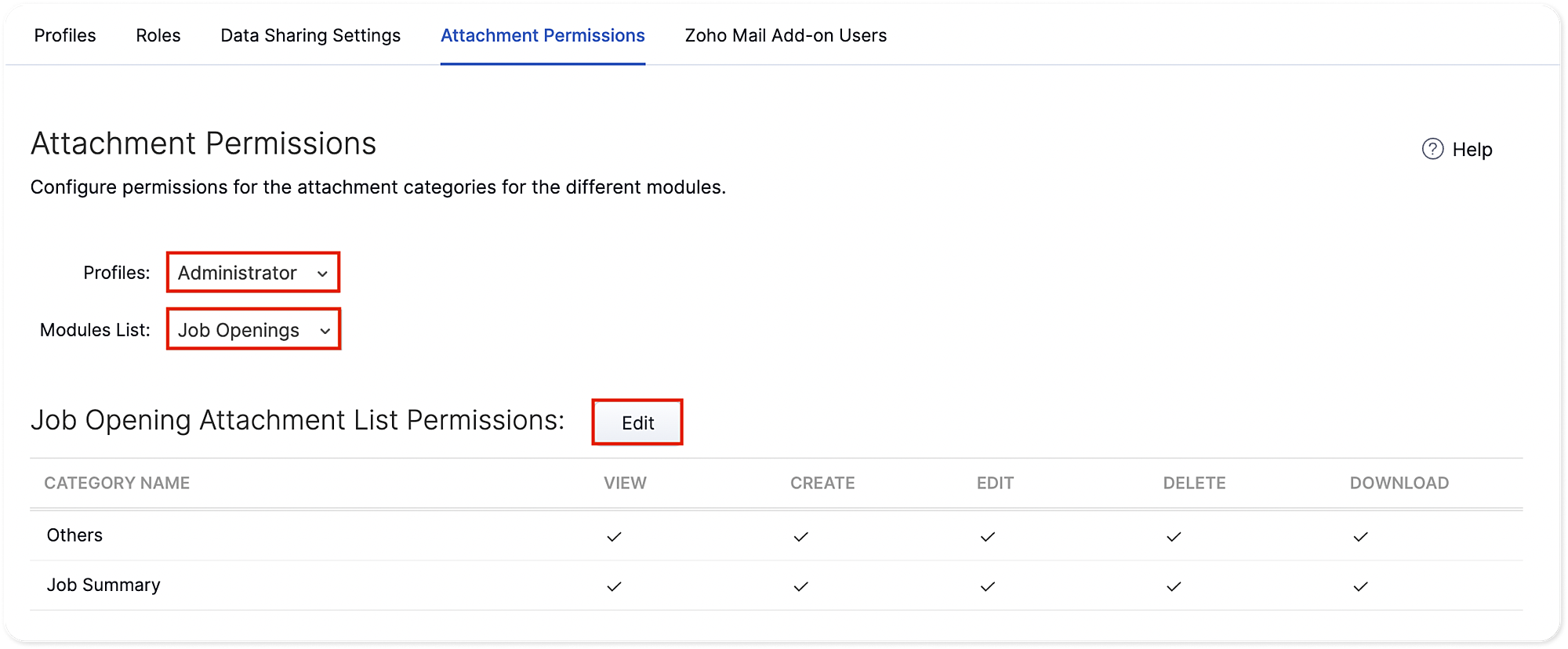Open the Help link
This screenshot has width=1568, height=649.
pos(1472,150)
